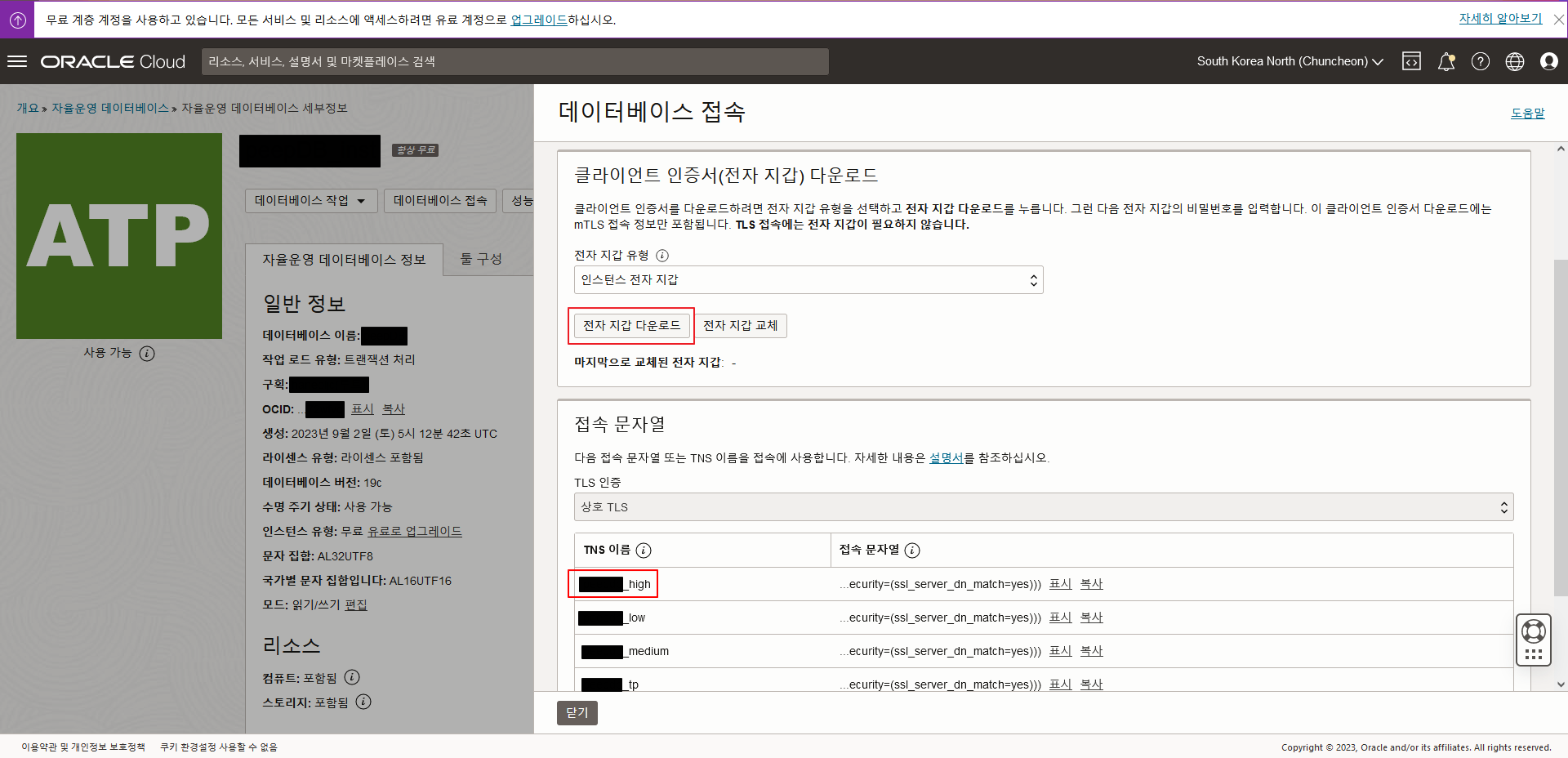This screenshot has height=758, width=1568.
Task: Click 표시 link in the _low row
Action: tap(1061, 618)
